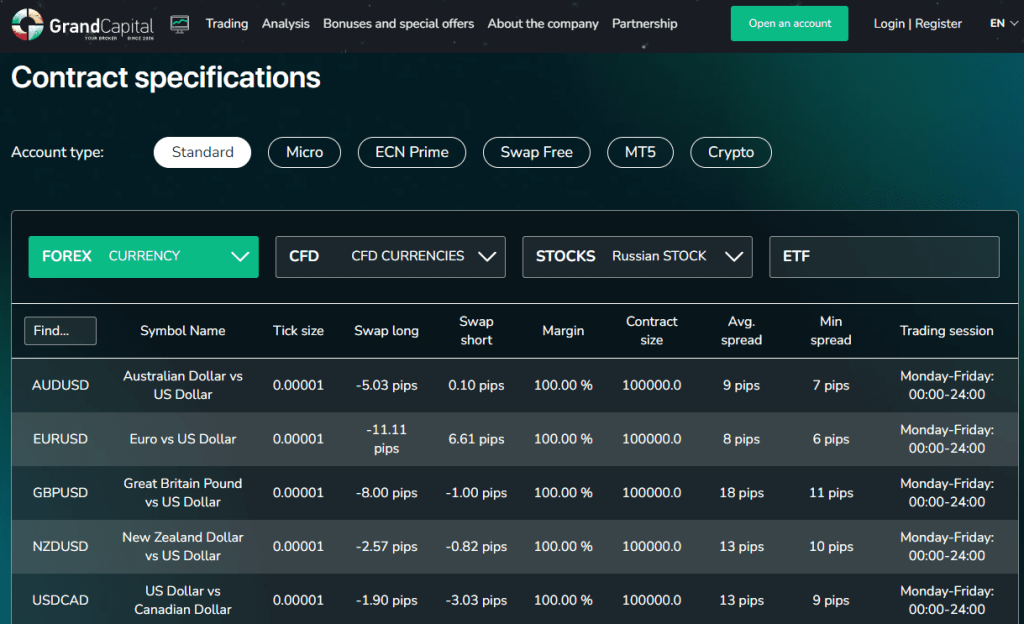Click the -1.00 pips swap short value
Screen dimensions: 1024x624
[x=476, y=493]
